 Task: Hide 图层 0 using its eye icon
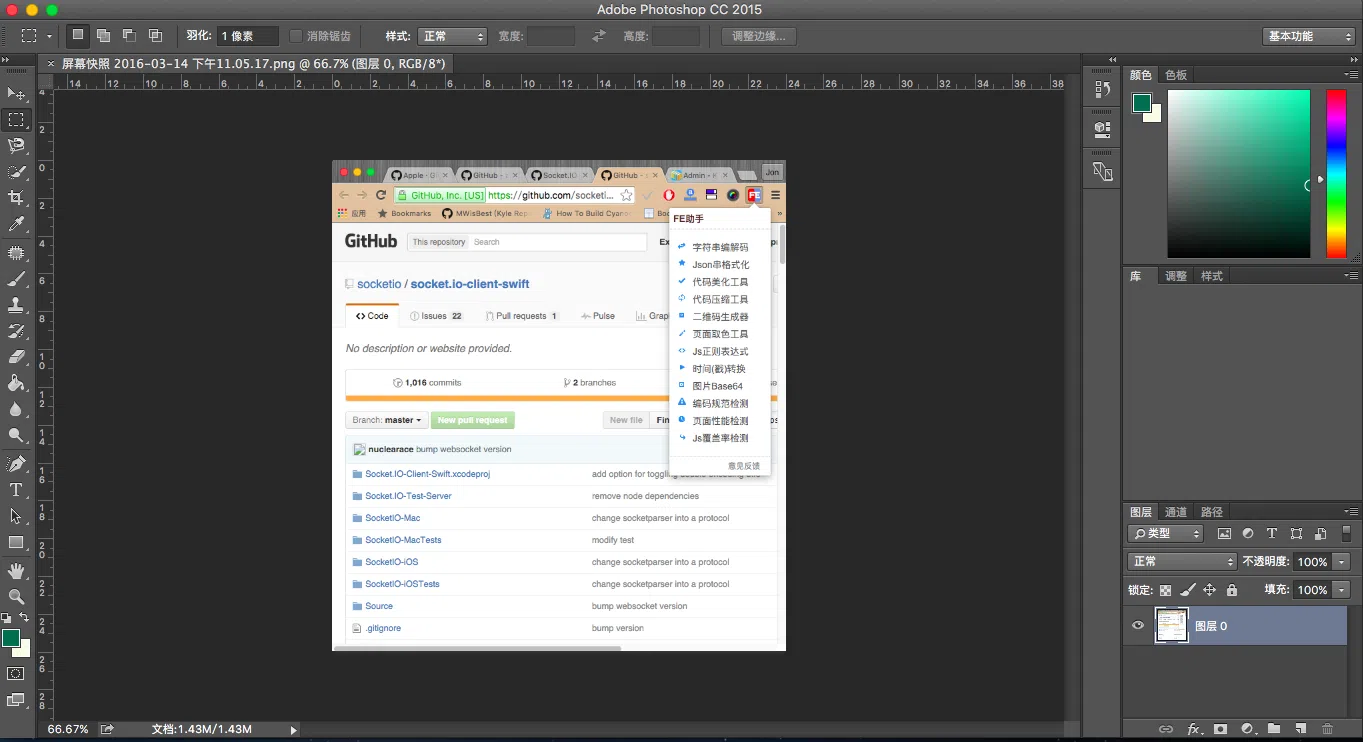1137,626
